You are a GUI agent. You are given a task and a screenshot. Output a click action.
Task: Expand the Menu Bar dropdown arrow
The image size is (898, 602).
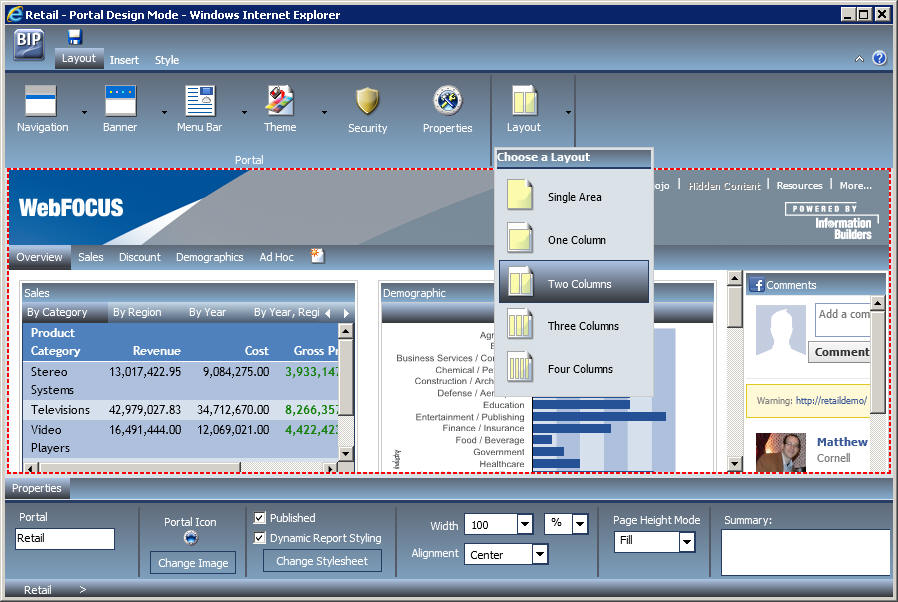point(245,112)
